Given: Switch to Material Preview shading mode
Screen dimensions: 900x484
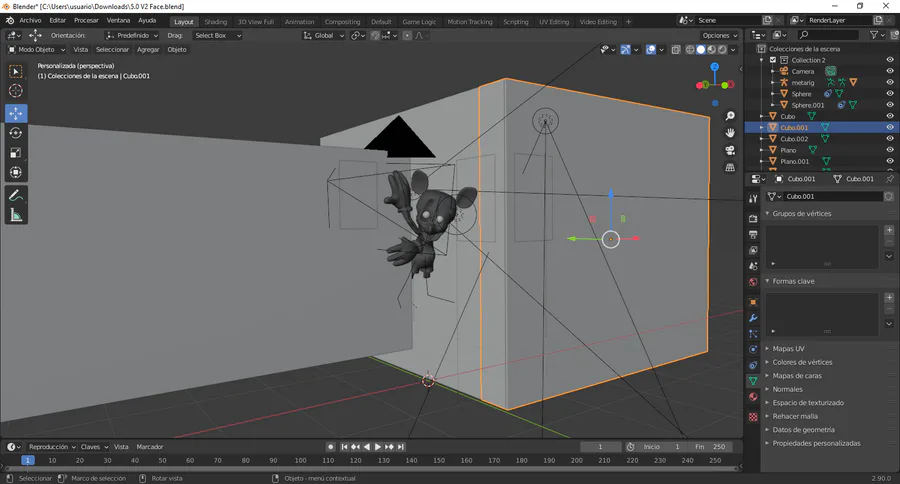Looking at the screenshot, I should 712,50.
